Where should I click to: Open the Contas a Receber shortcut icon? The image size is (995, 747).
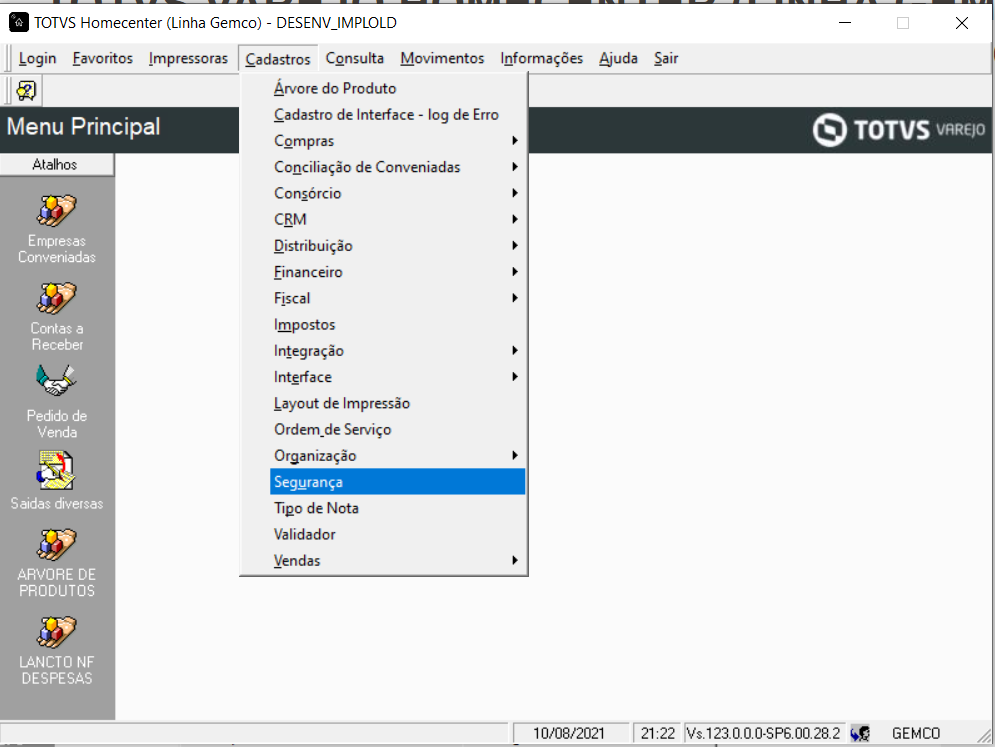pos(56,298)
